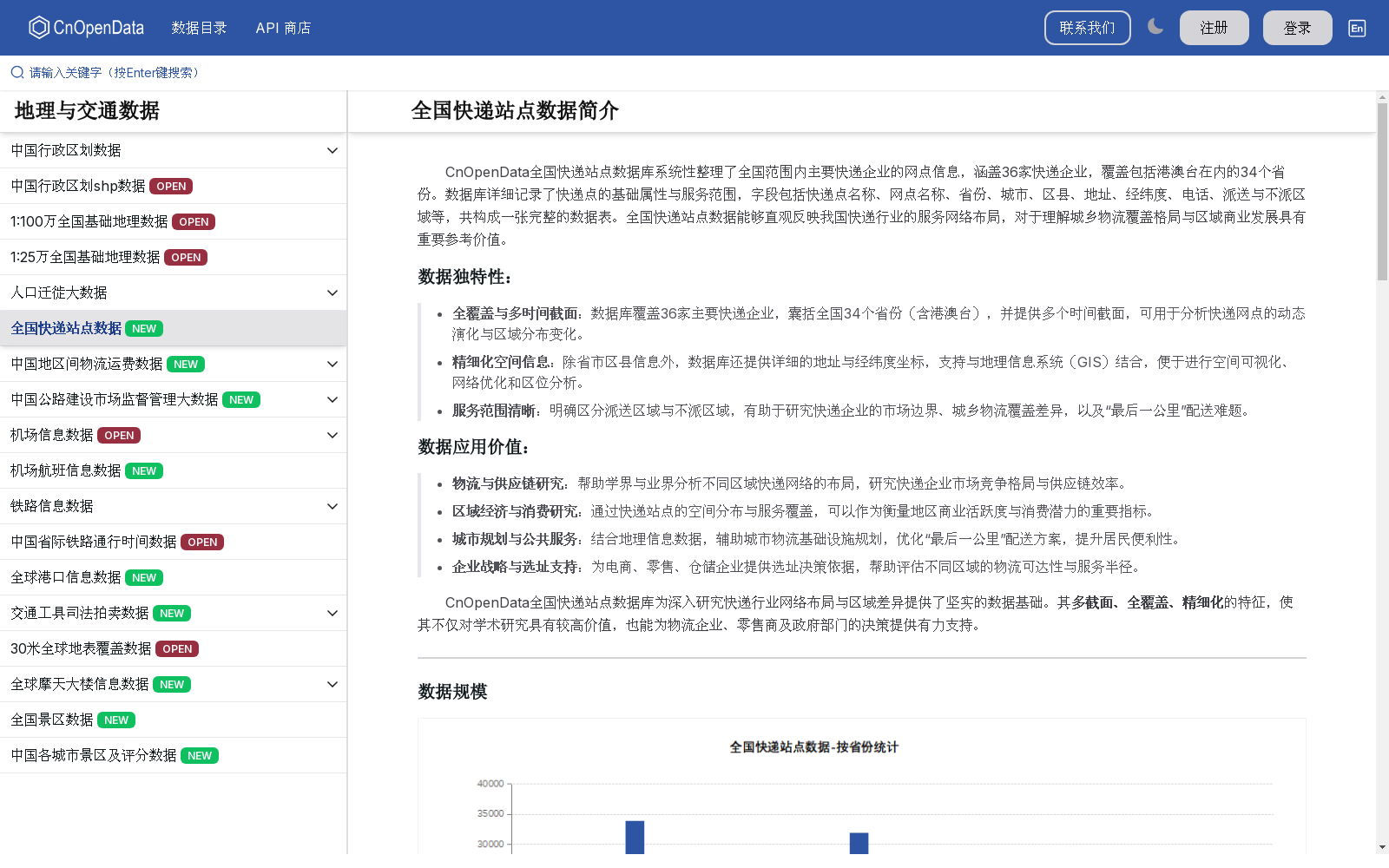The width and height of the screenshot is (1389, 868).
Task: Click OPEN badge on 中国行政区划shp数据
Action: tap(171, 186)
